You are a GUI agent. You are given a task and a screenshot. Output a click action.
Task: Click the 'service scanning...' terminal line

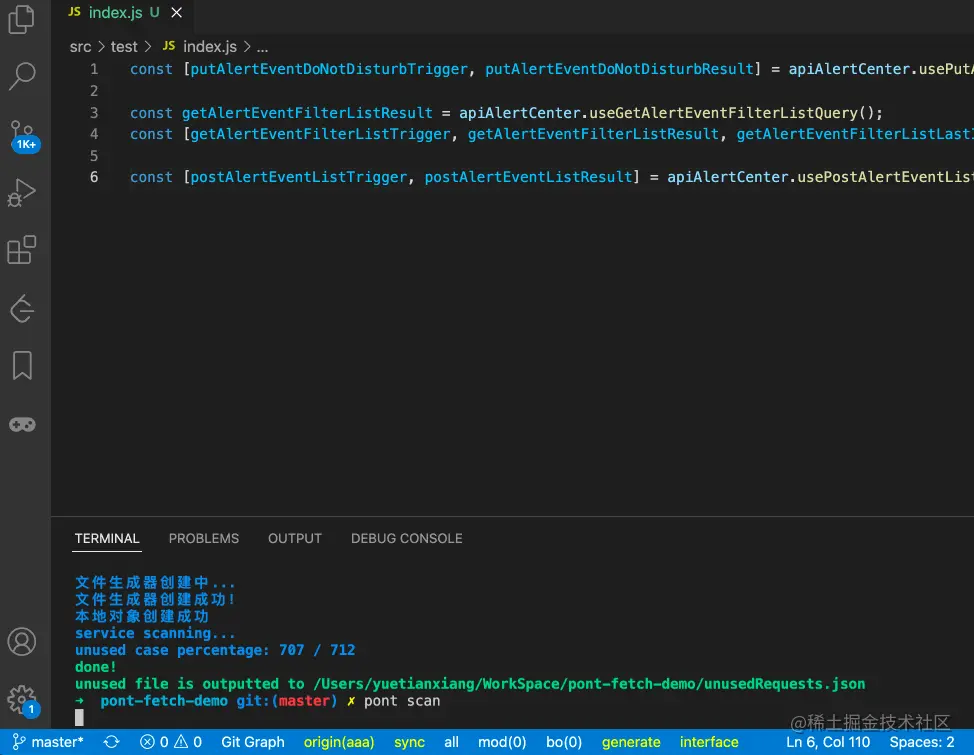click(155, 633)
